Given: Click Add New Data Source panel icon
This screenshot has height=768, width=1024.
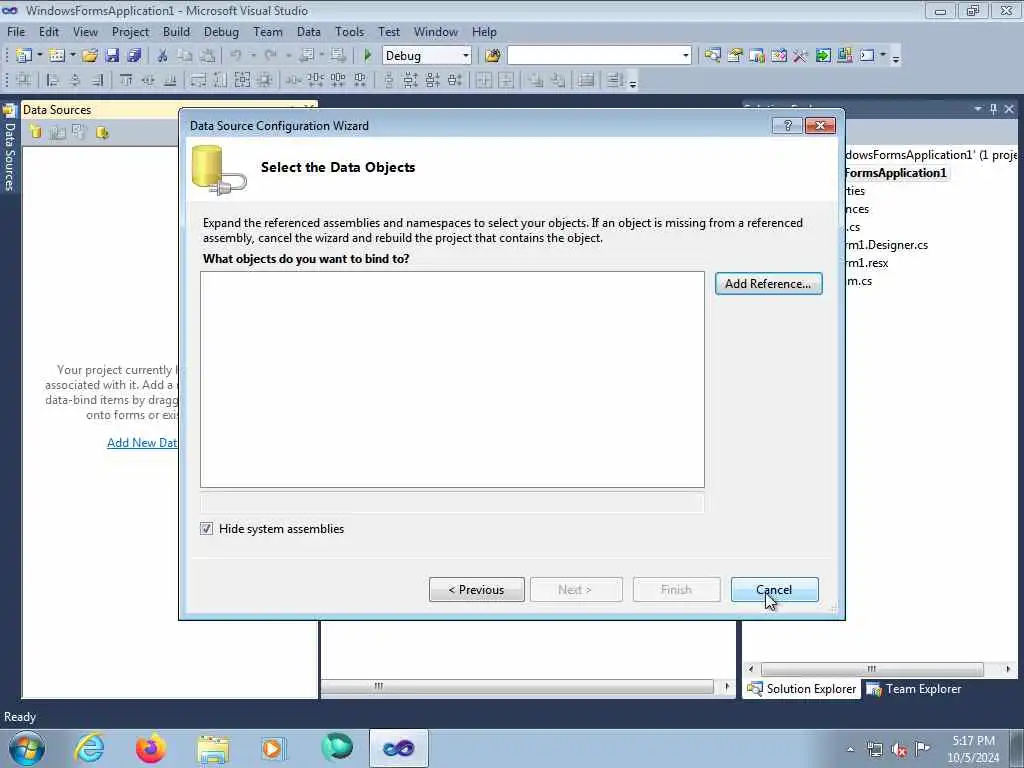Looking at the screenshot, I should coord(35,133).
